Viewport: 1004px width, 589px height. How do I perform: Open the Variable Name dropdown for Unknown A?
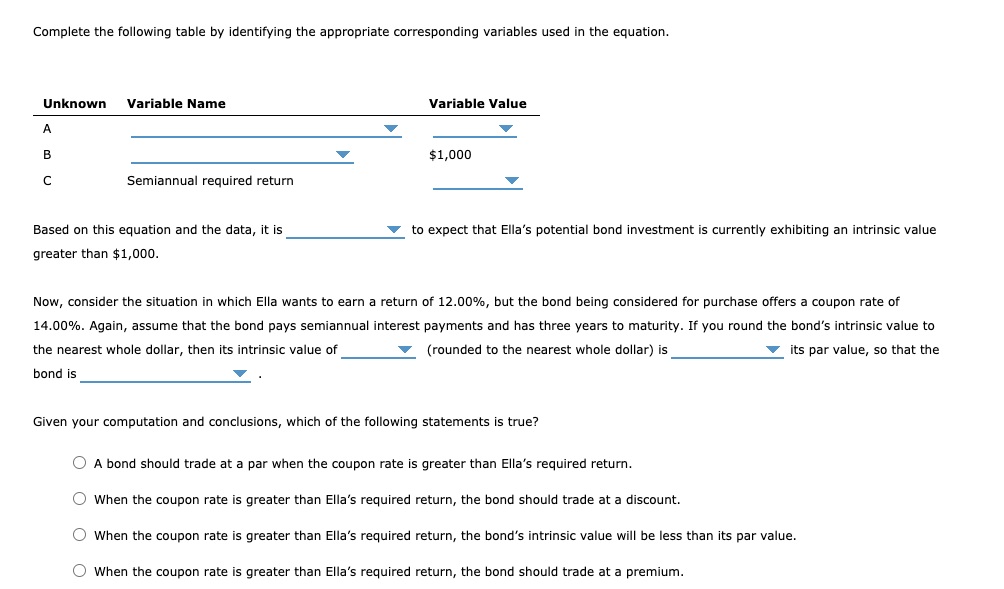(391, 128)
